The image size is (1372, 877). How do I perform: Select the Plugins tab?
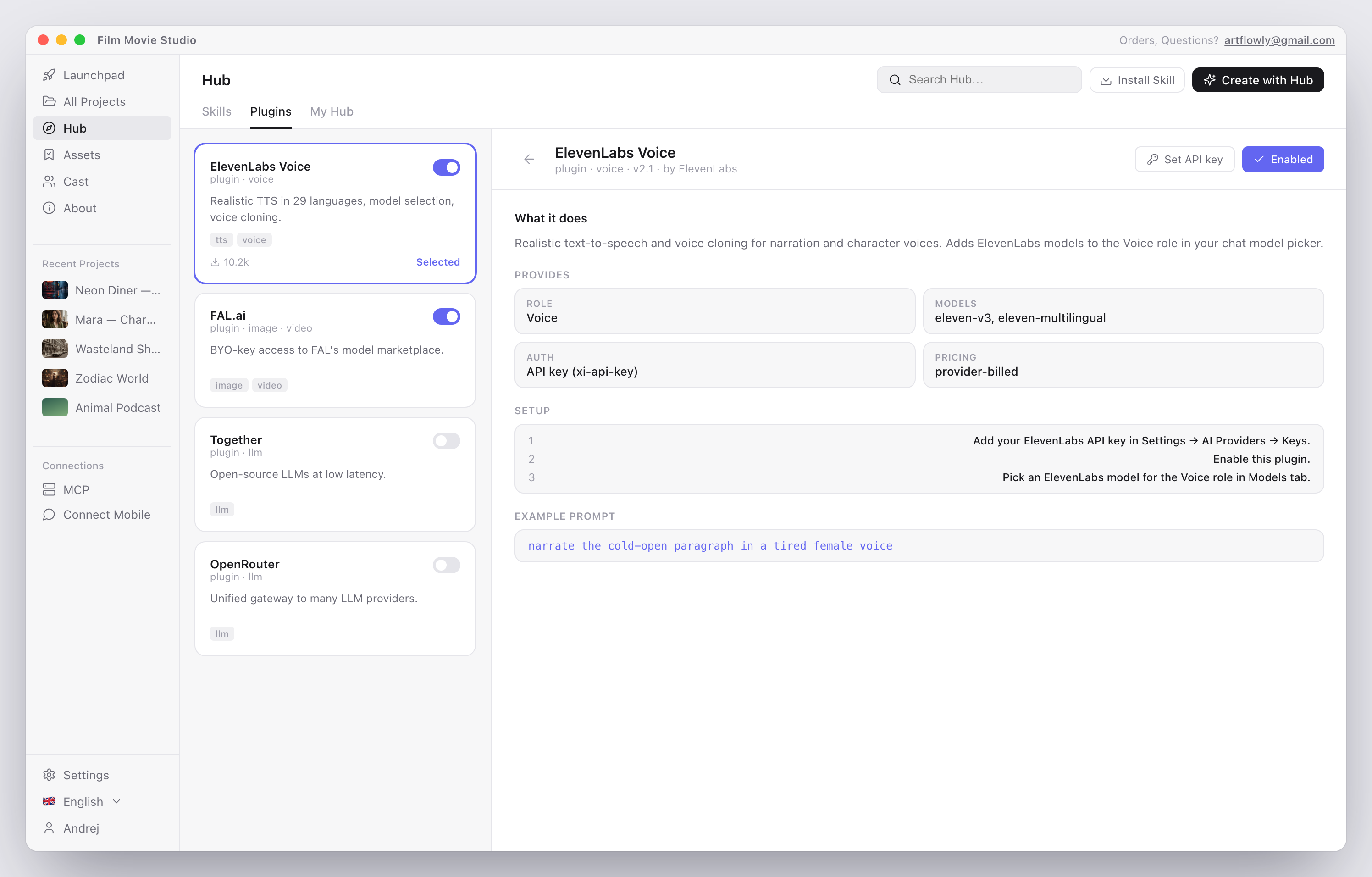point(271,112)
